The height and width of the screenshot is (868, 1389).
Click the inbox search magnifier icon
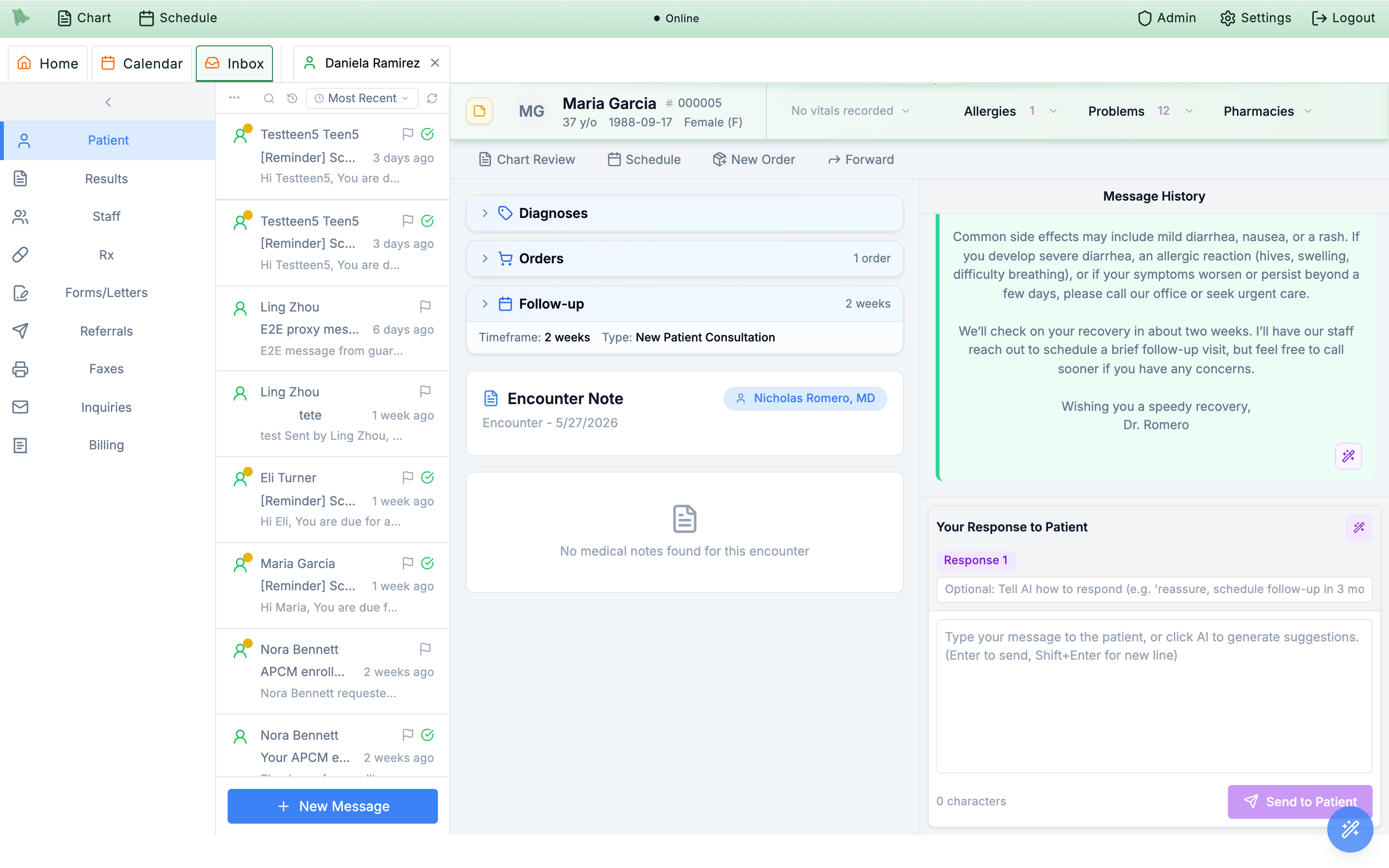point(269,98)
